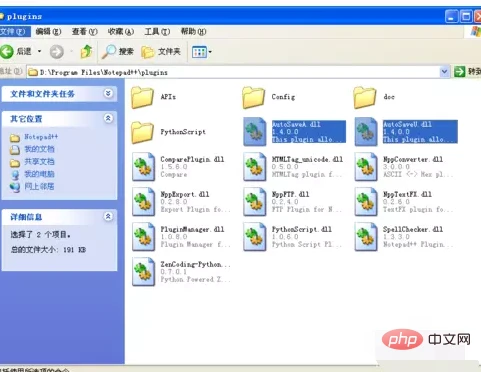Select the NppTextFX.dll file icon

[366, 202]
